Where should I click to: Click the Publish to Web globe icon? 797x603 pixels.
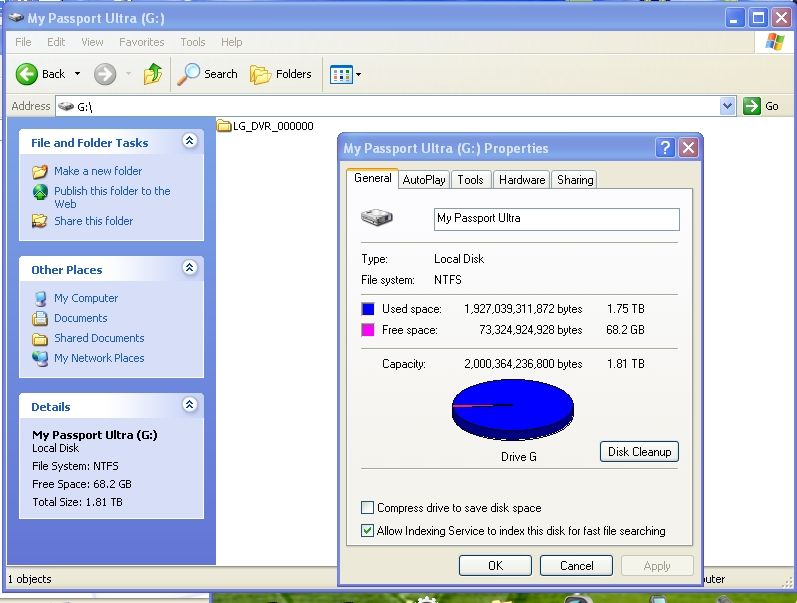pos(40,192)
